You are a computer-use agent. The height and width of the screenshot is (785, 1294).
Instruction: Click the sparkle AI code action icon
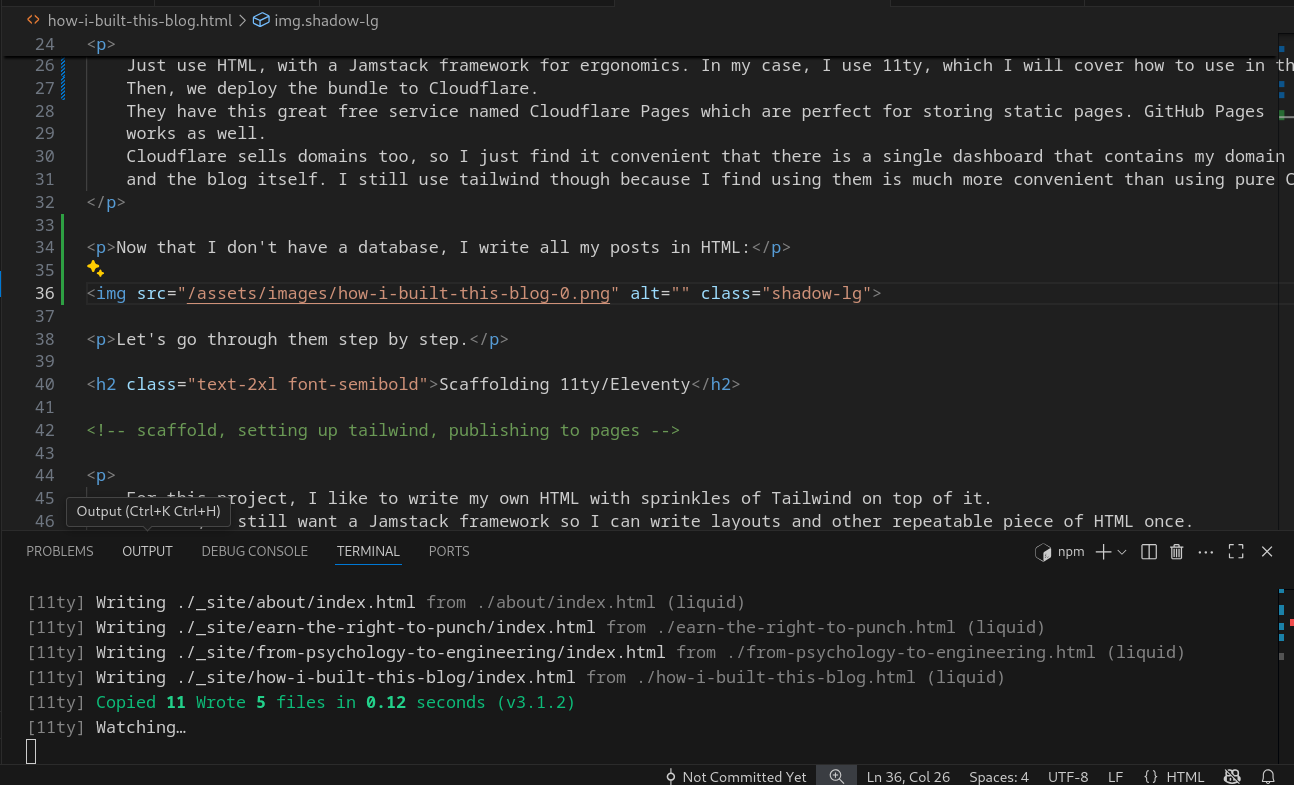(x=95, y=268)
